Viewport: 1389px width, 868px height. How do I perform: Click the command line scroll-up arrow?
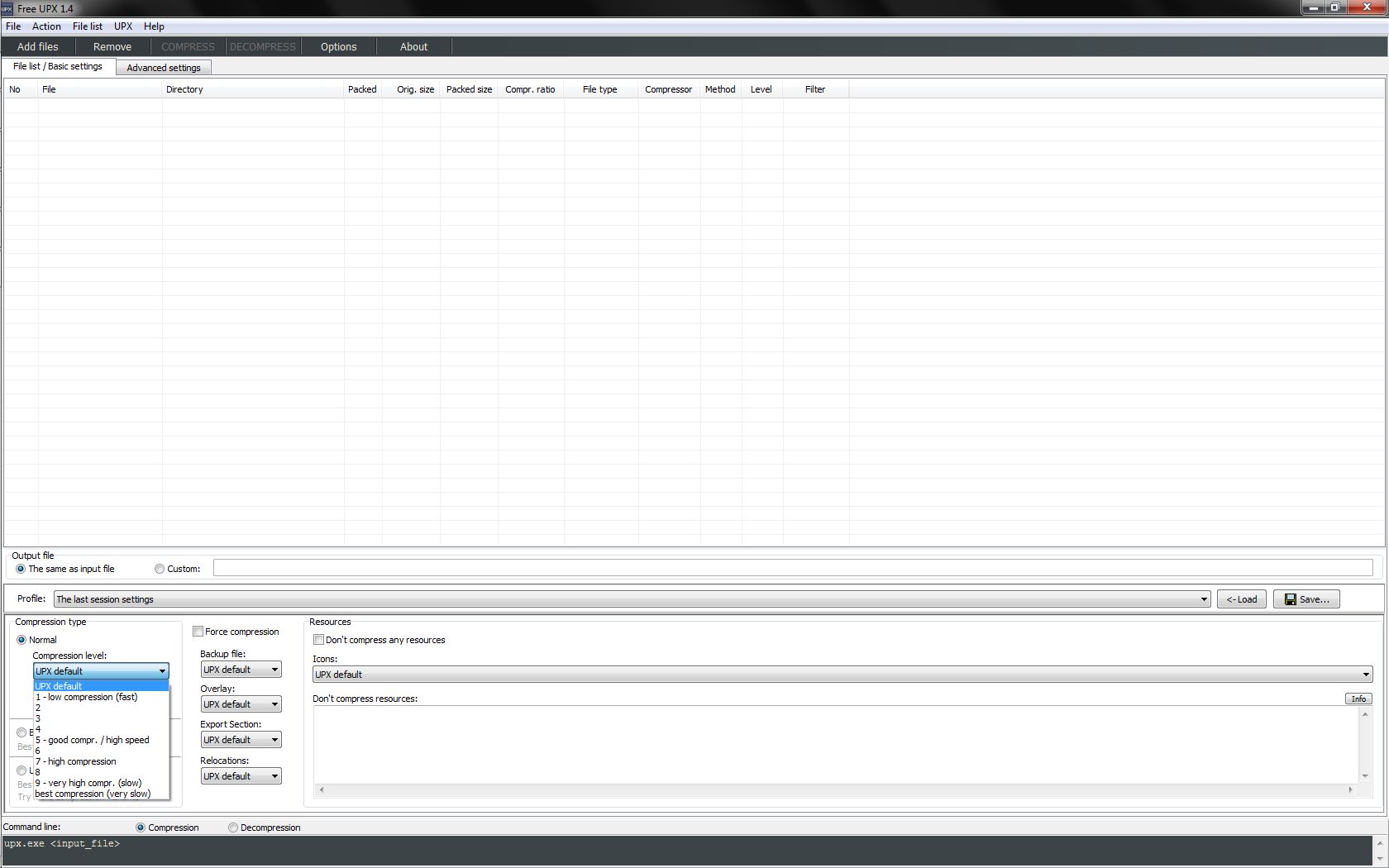tap(1379, 842)
